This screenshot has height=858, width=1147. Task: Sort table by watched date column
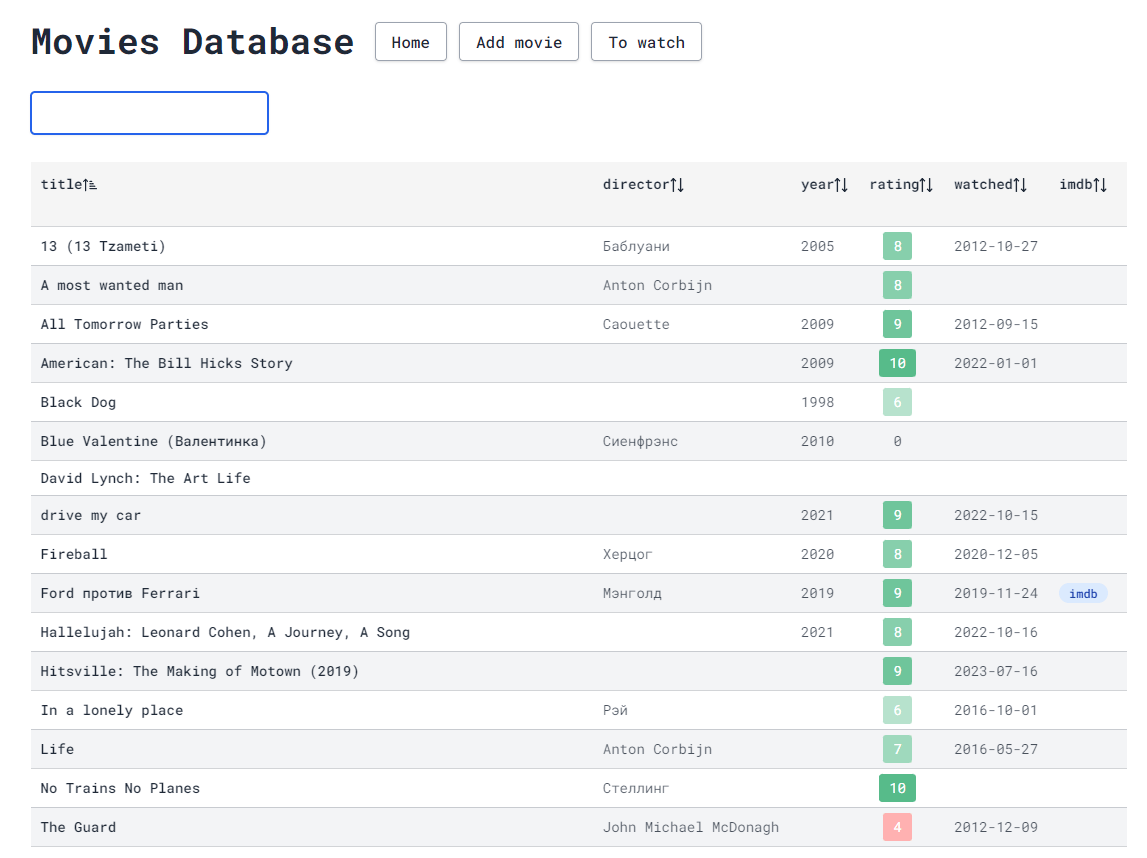click(x=990, y=184)
